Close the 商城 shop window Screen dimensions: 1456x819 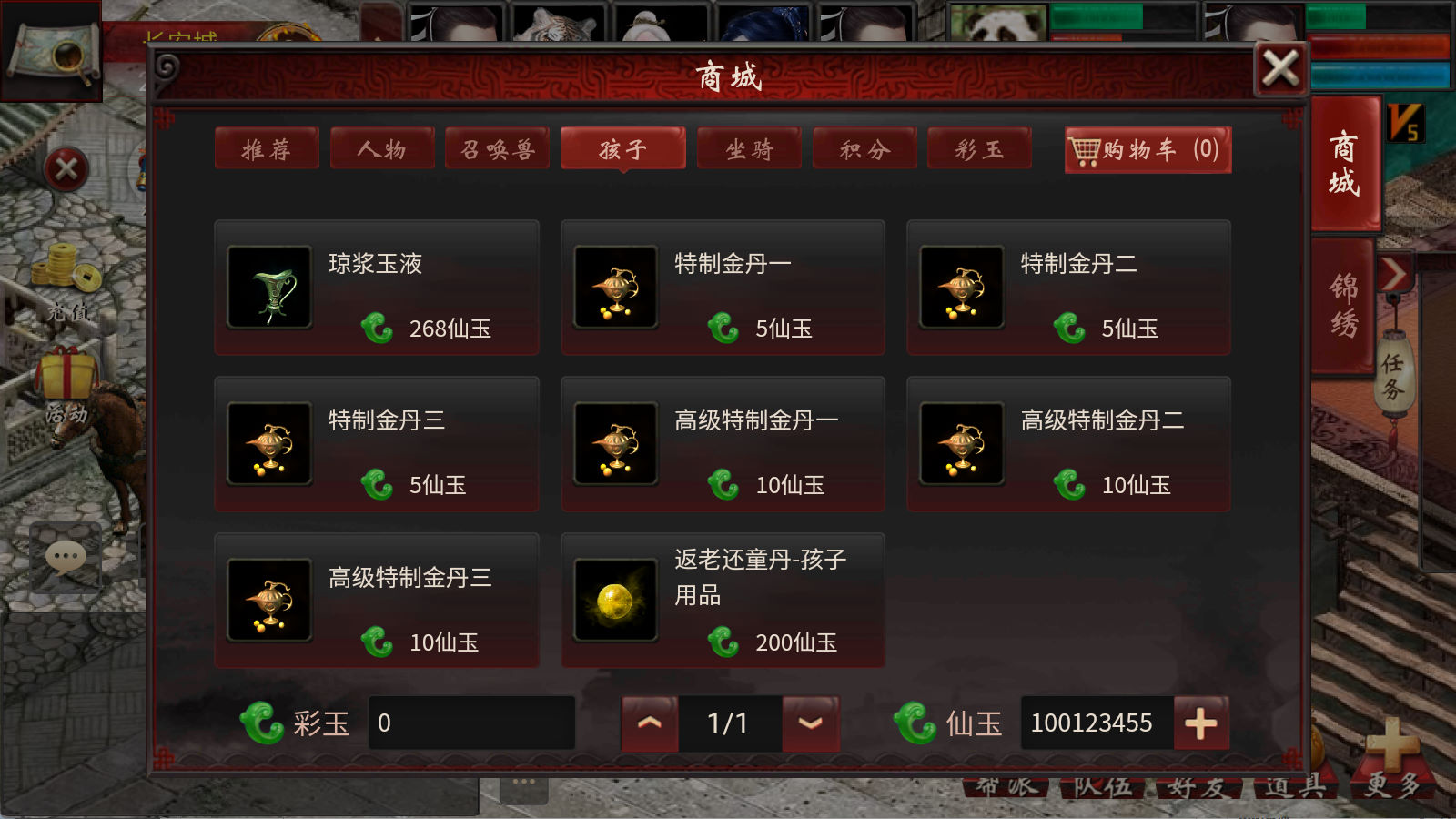coord(1281,68)
